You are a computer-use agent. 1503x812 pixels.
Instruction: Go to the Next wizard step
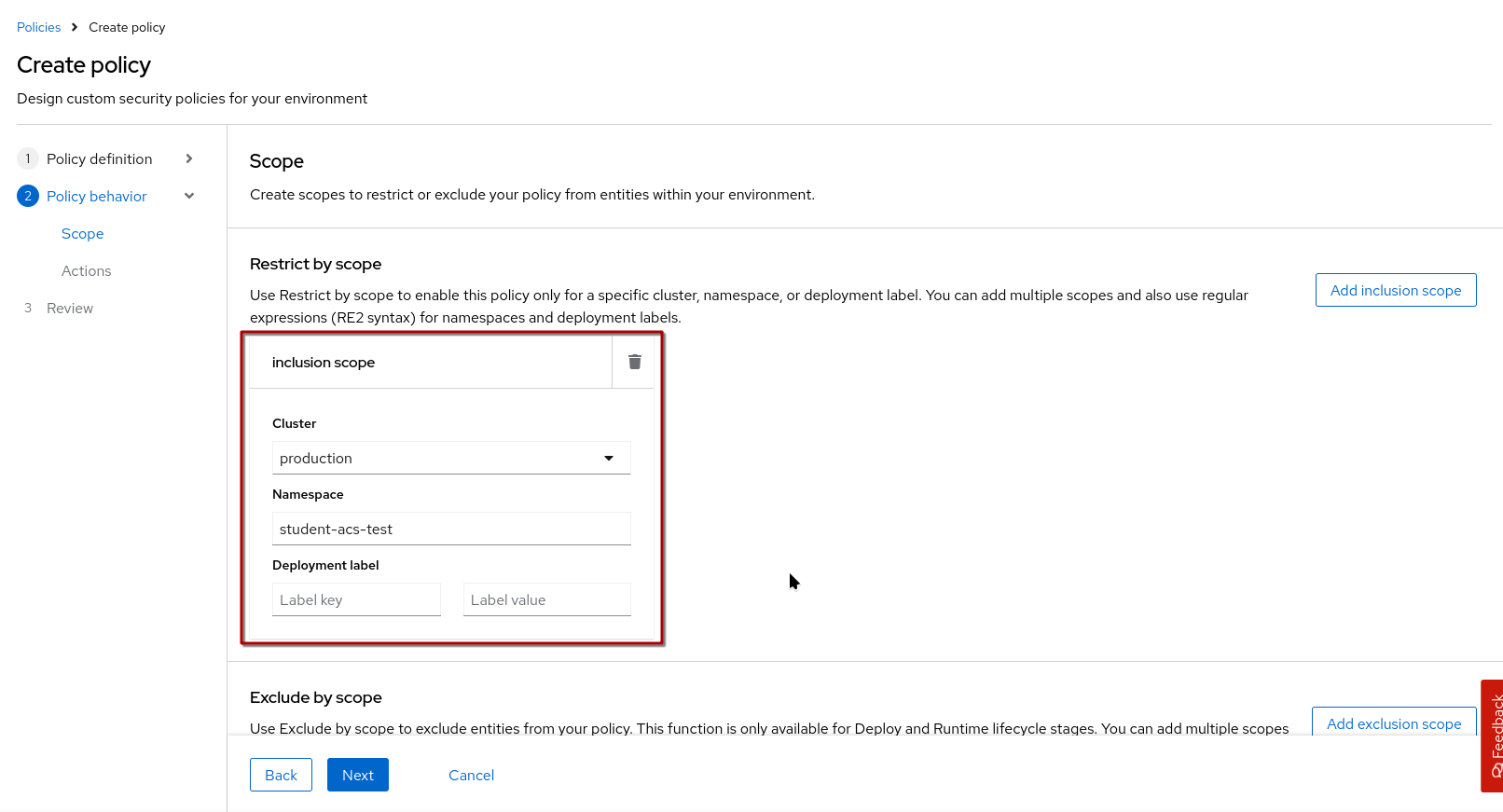pos(357,775)
